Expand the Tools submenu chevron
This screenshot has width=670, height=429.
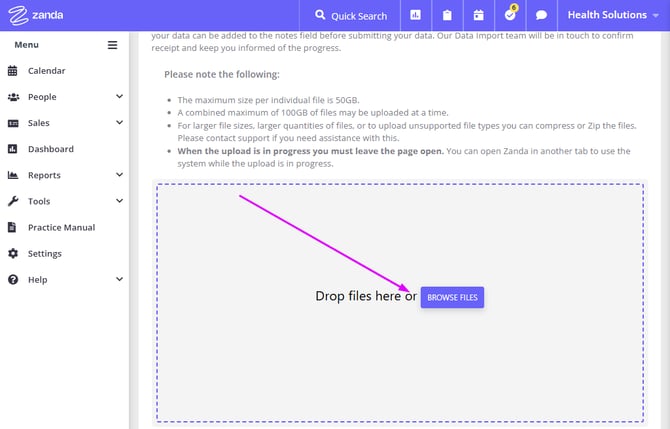pos(119,201)
